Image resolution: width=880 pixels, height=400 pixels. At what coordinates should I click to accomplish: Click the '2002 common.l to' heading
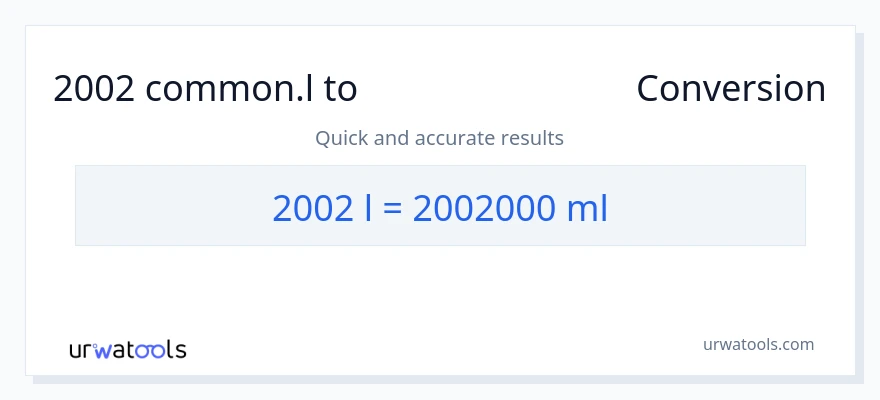pyautogui.click(x=205, y=89)
